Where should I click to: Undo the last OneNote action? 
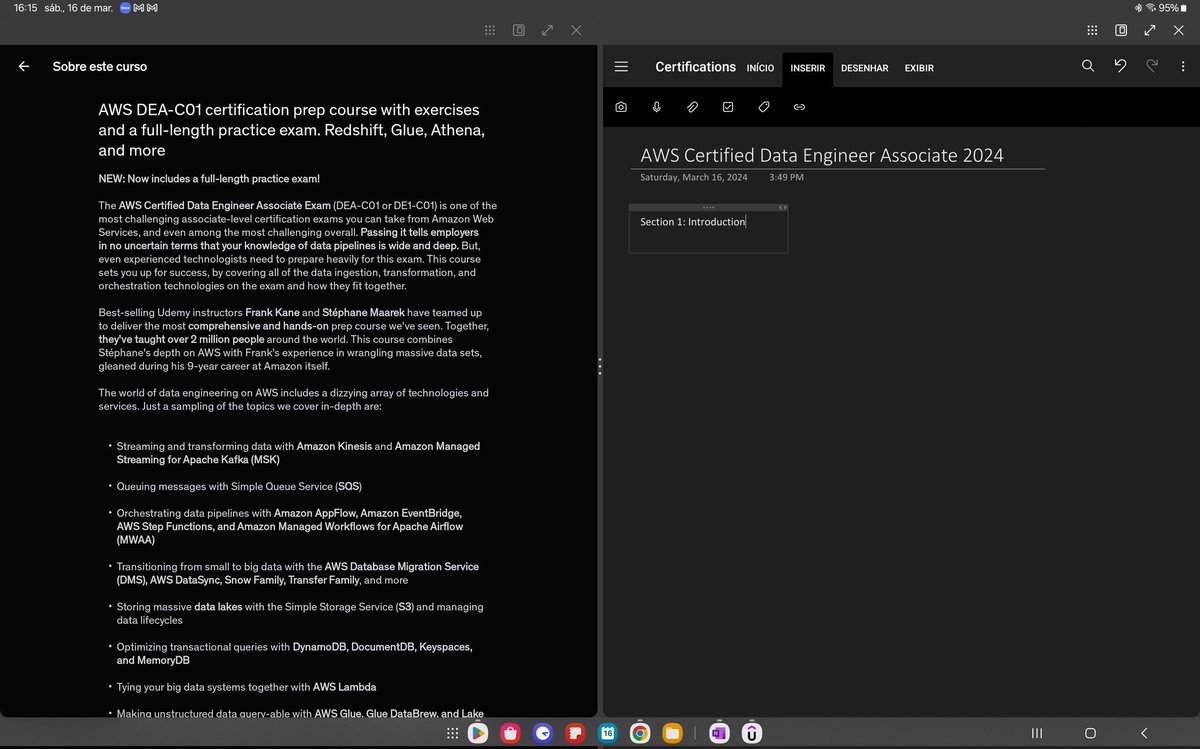(1121, 67)
